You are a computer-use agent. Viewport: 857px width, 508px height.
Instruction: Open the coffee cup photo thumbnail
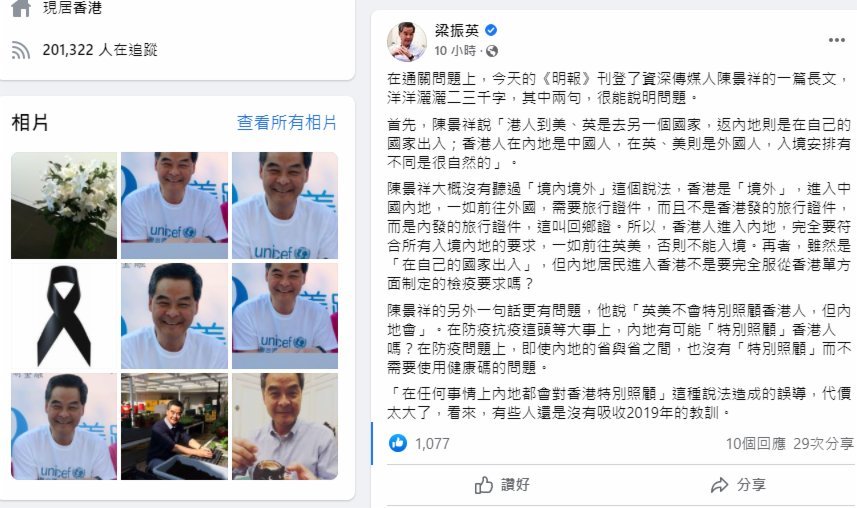point(285,427)
